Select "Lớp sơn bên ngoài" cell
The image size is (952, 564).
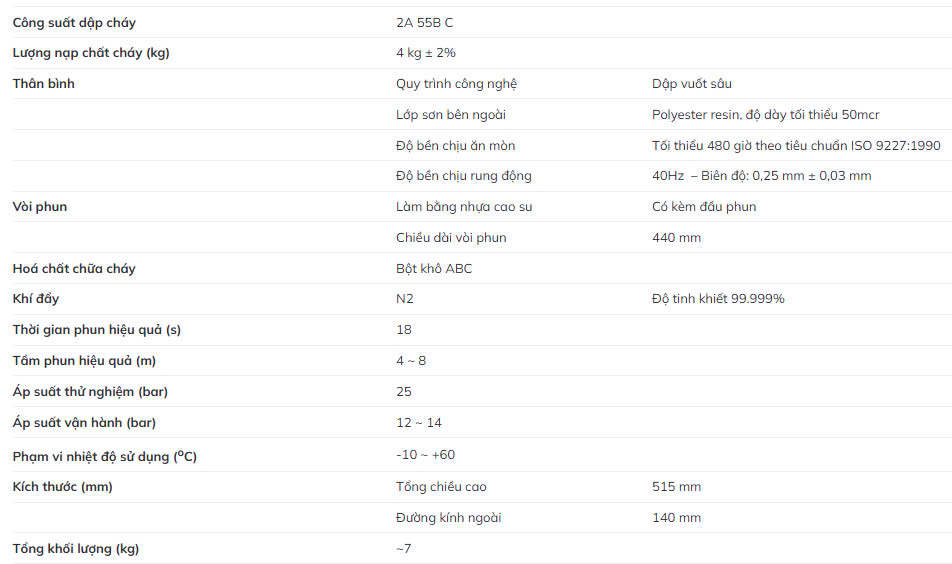[x=451, y=115]
